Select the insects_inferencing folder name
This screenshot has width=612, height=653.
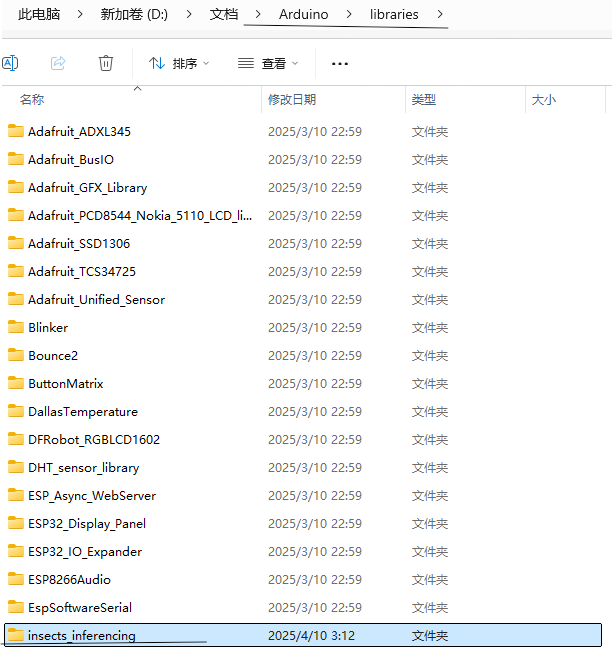click(x=82, y=636)
